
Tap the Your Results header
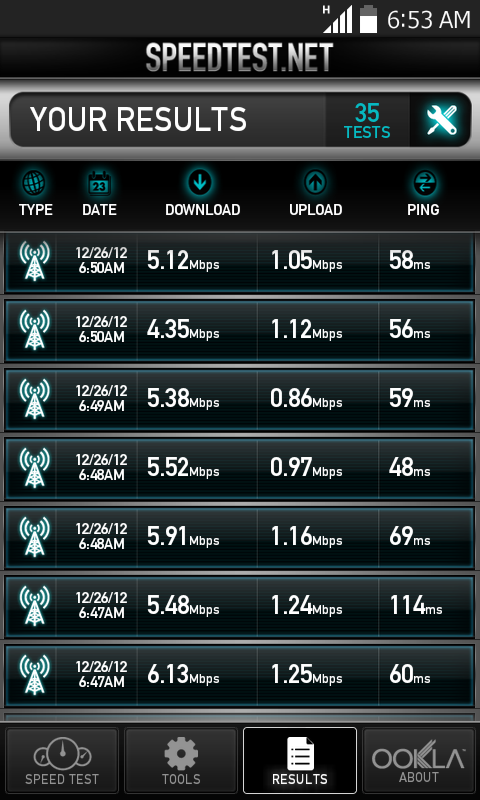click(138, 120)
